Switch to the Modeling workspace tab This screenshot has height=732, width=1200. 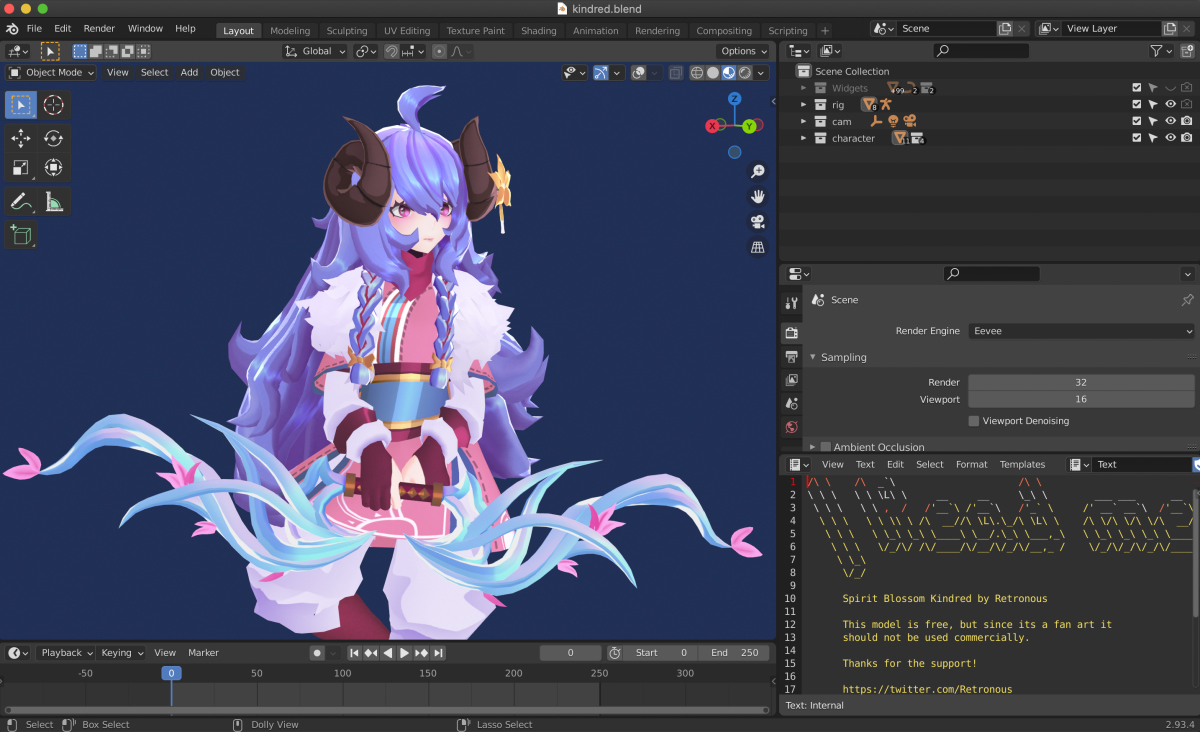click(x=290, y=31)
